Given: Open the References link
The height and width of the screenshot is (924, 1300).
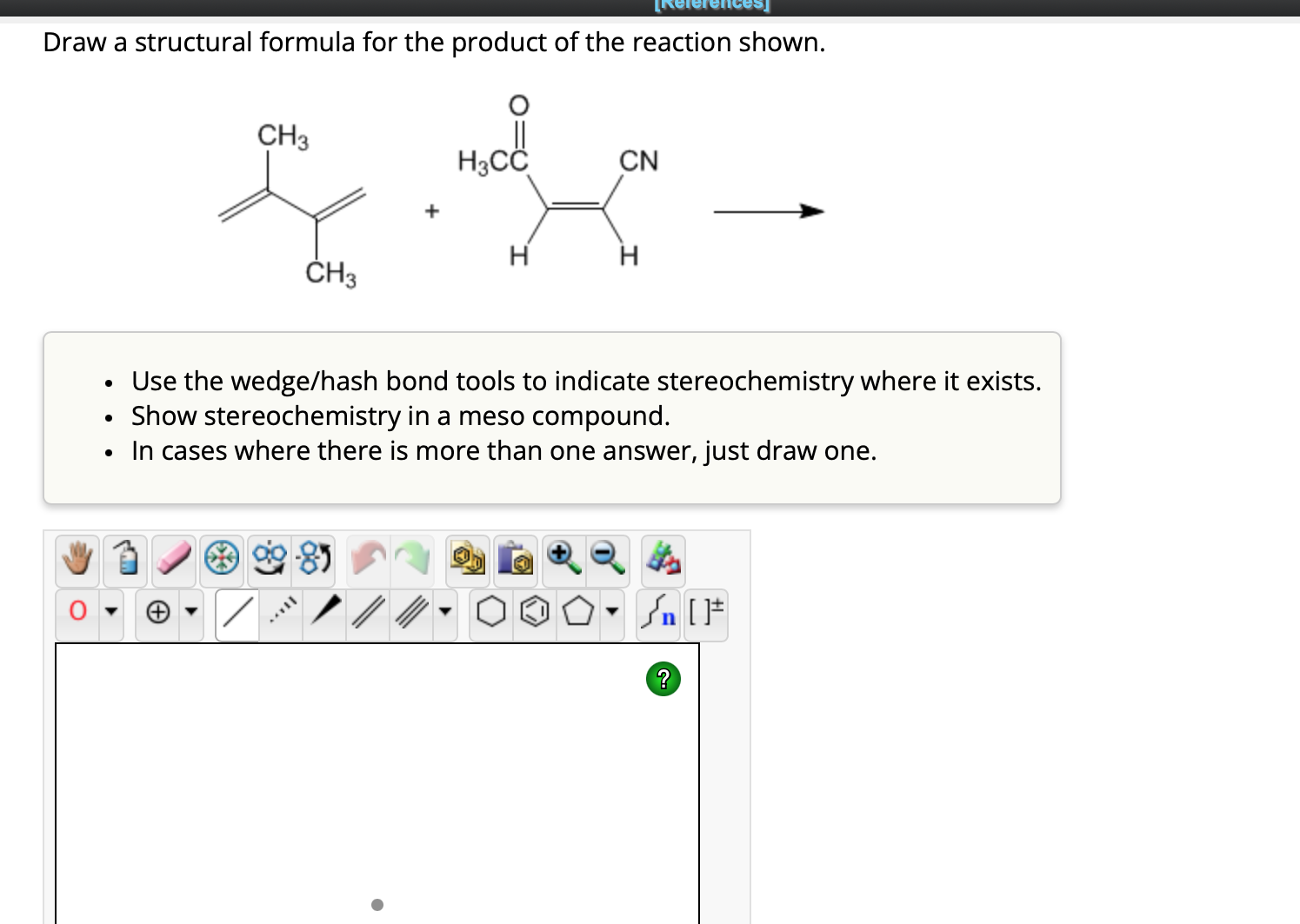Looking at the screenshot, I should tap(712, 5).
